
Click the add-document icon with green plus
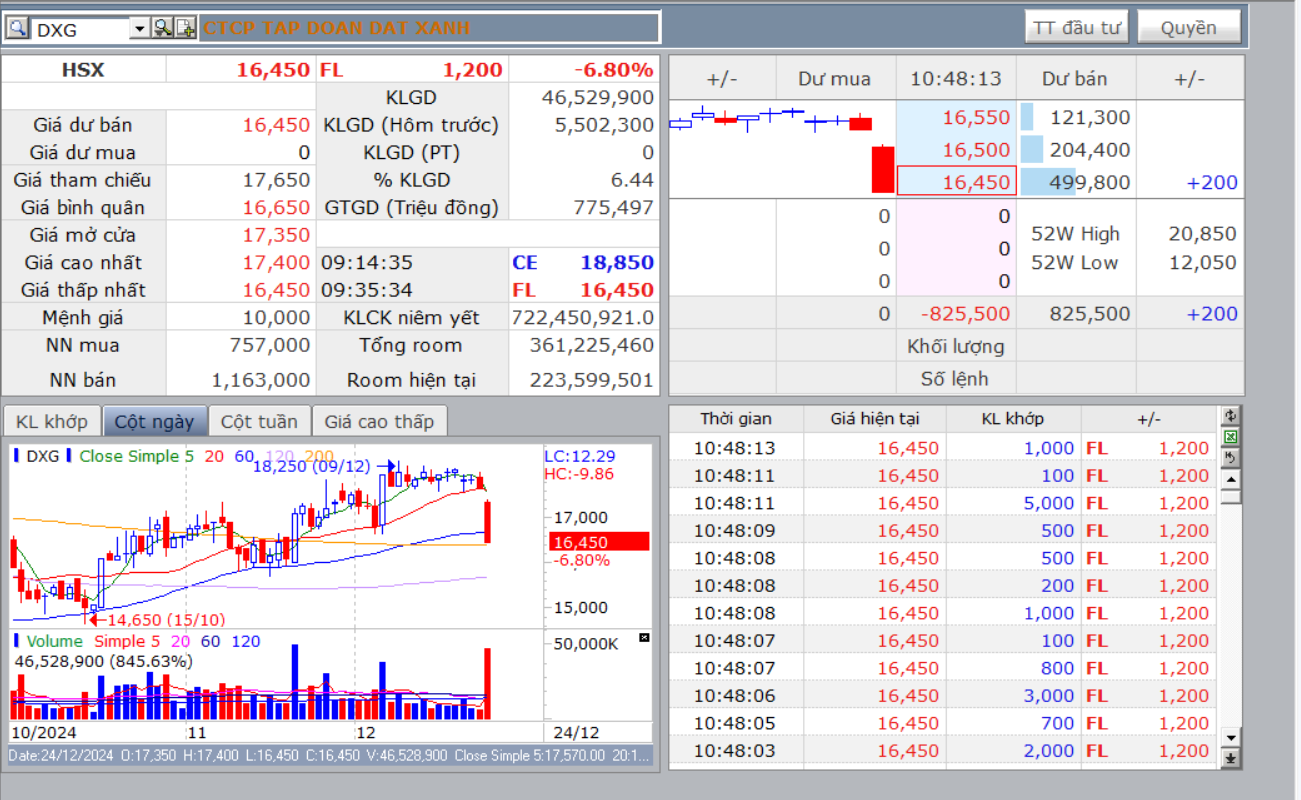186,28
